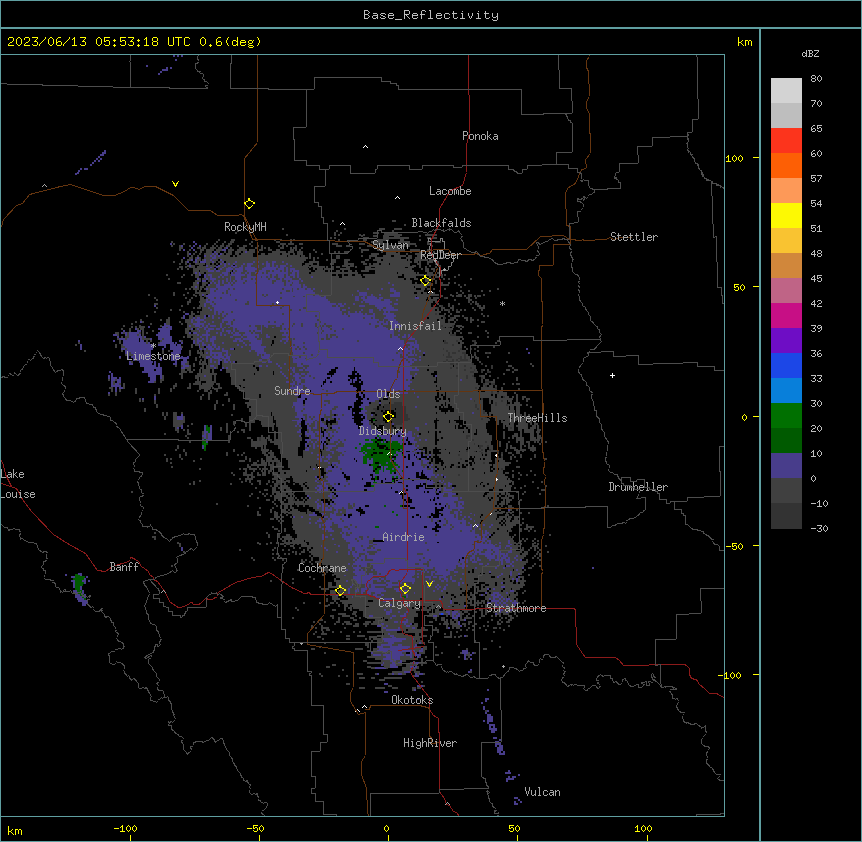Click the Okotoks city label

412,700
